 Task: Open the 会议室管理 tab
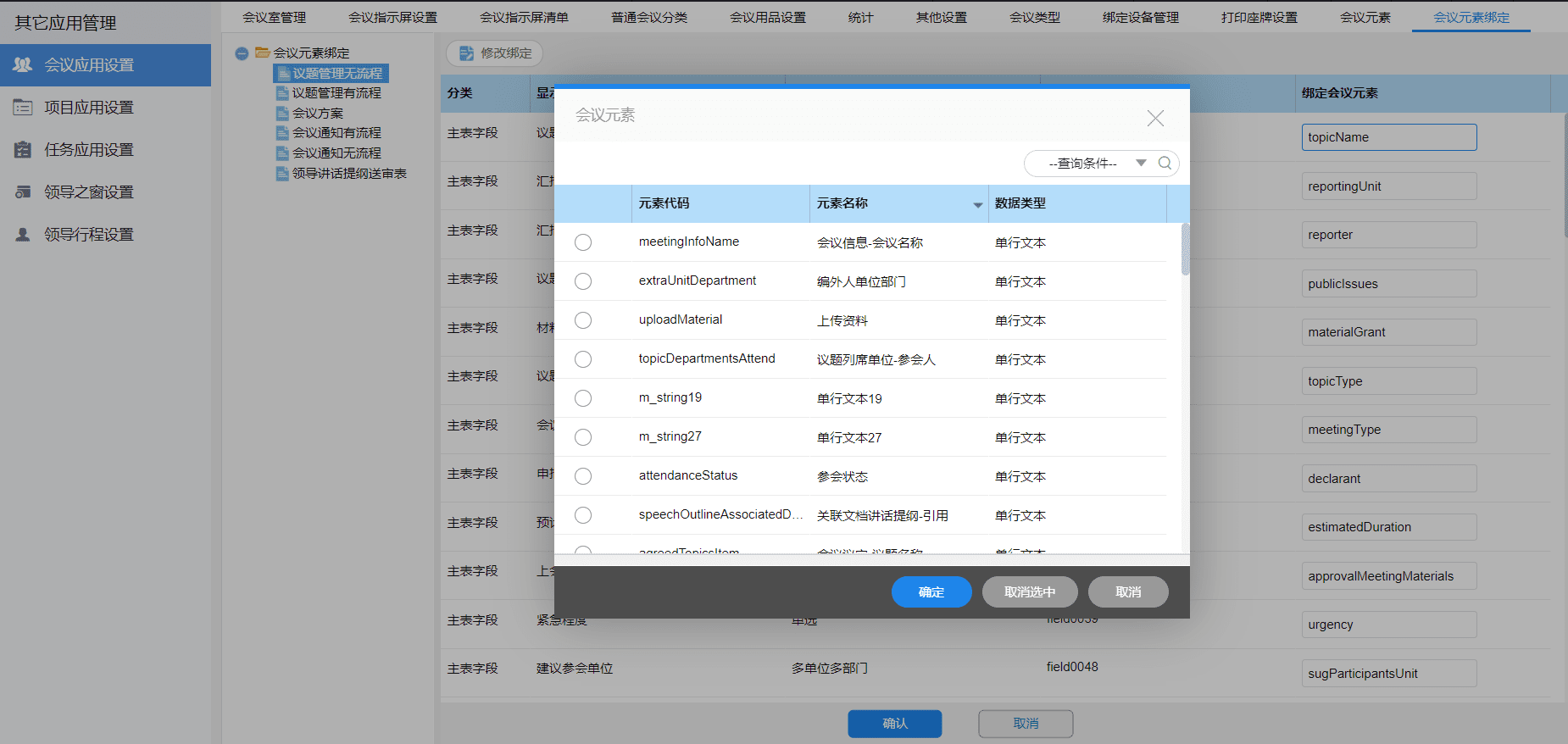(275, 17)
